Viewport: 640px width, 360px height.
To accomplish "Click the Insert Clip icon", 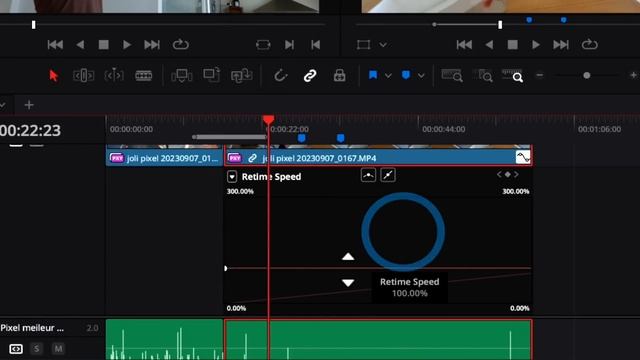I will [182, 76].
